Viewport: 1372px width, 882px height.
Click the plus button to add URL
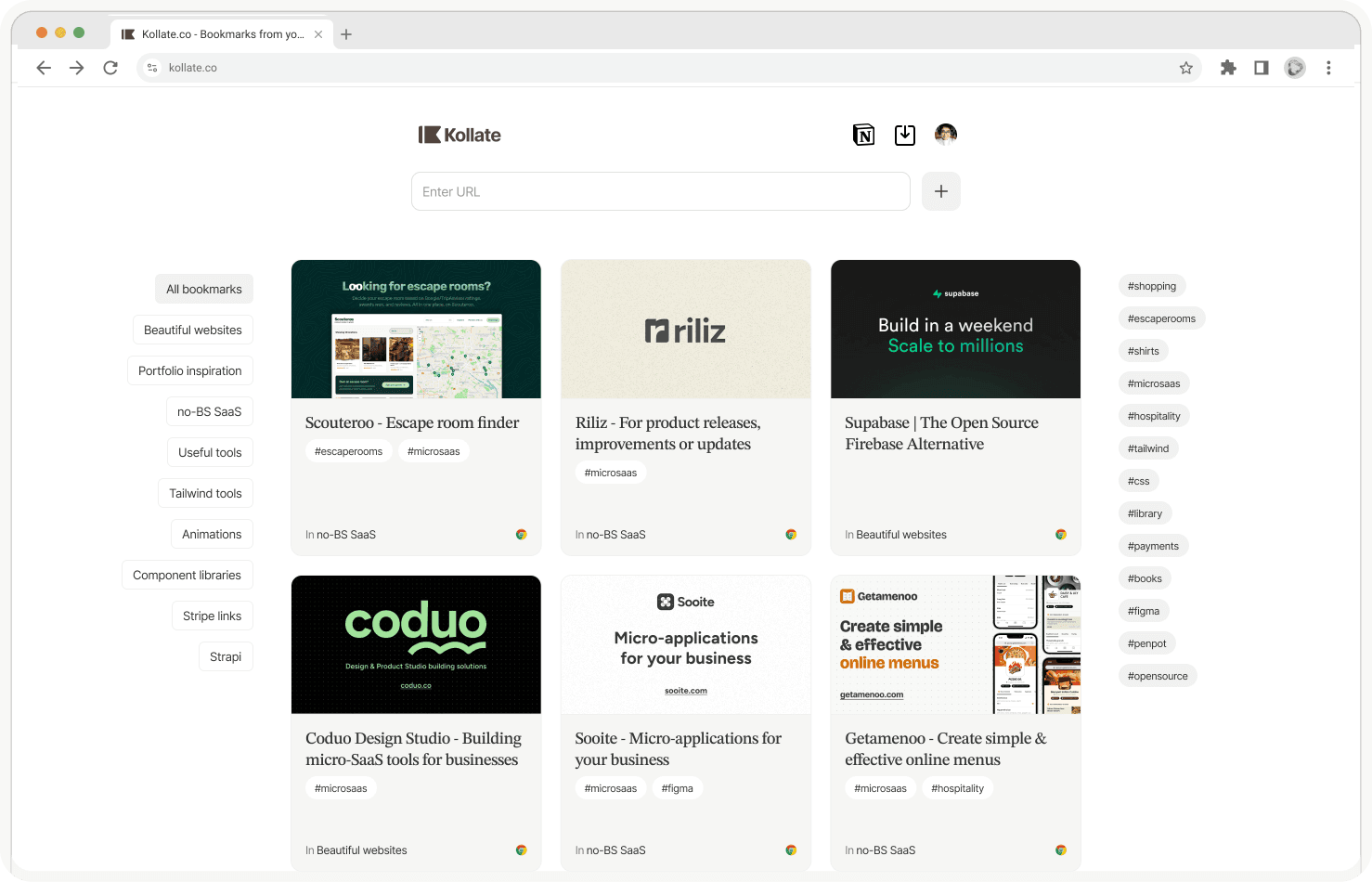point(941,191)
